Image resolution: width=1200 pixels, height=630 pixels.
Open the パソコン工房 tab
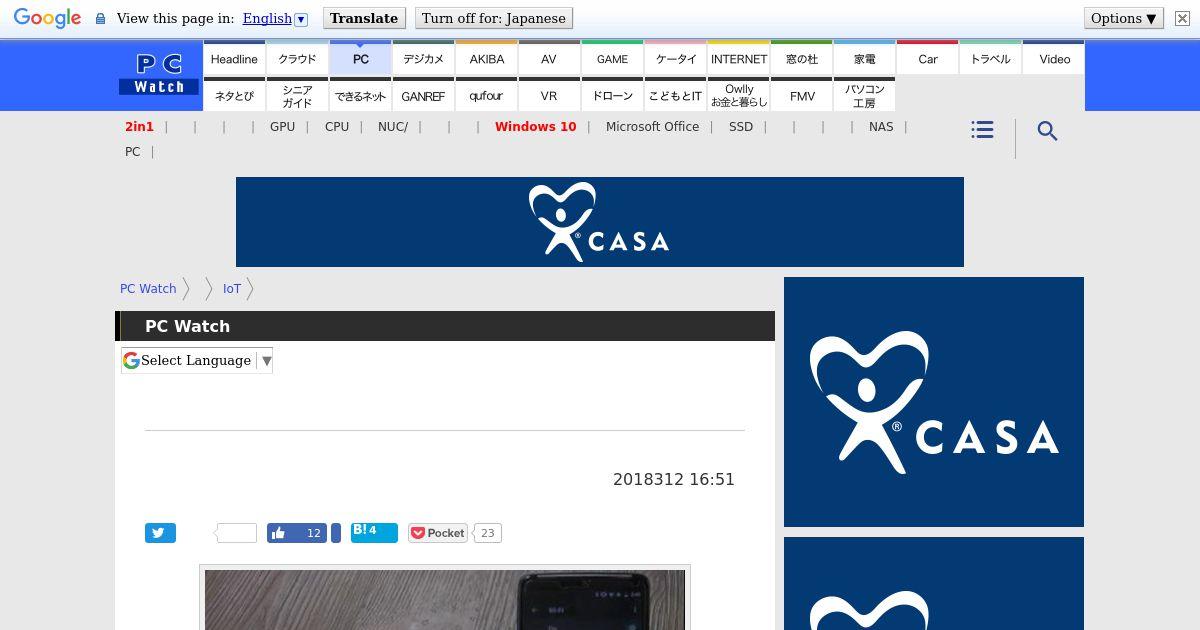pos(864,95)
